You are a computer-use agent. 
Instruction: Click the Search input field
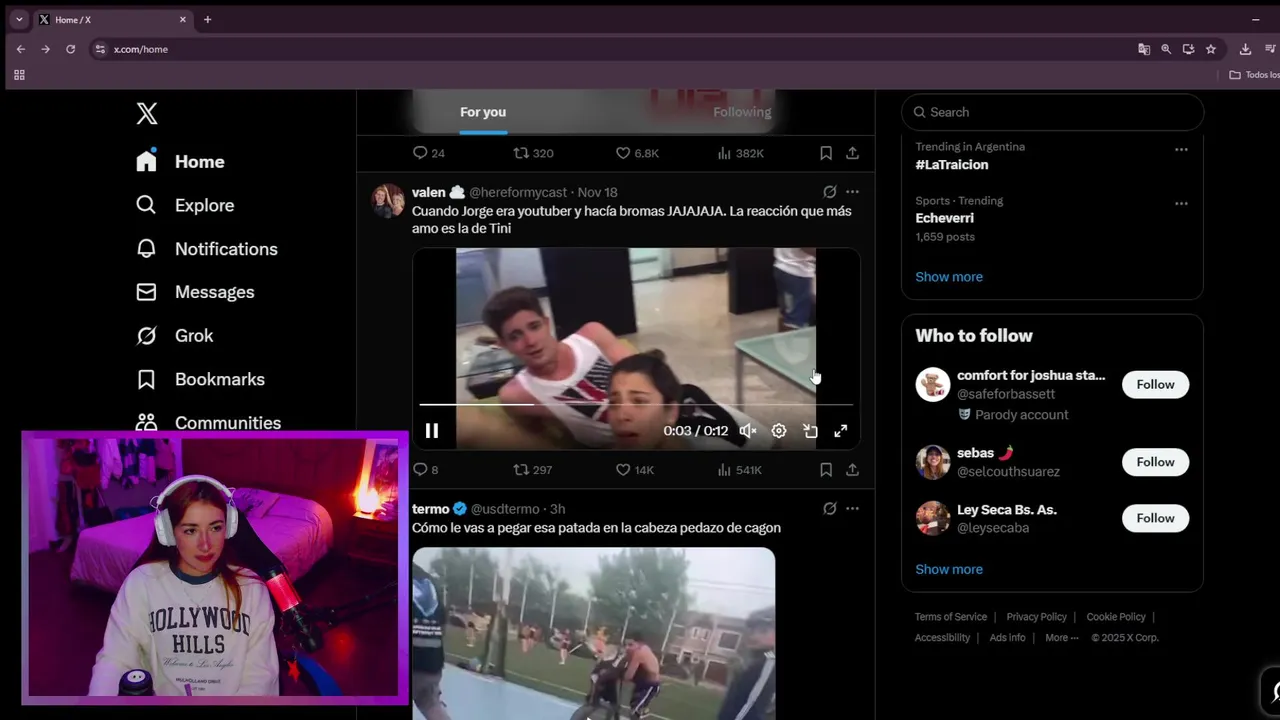tap(1052, 112)
